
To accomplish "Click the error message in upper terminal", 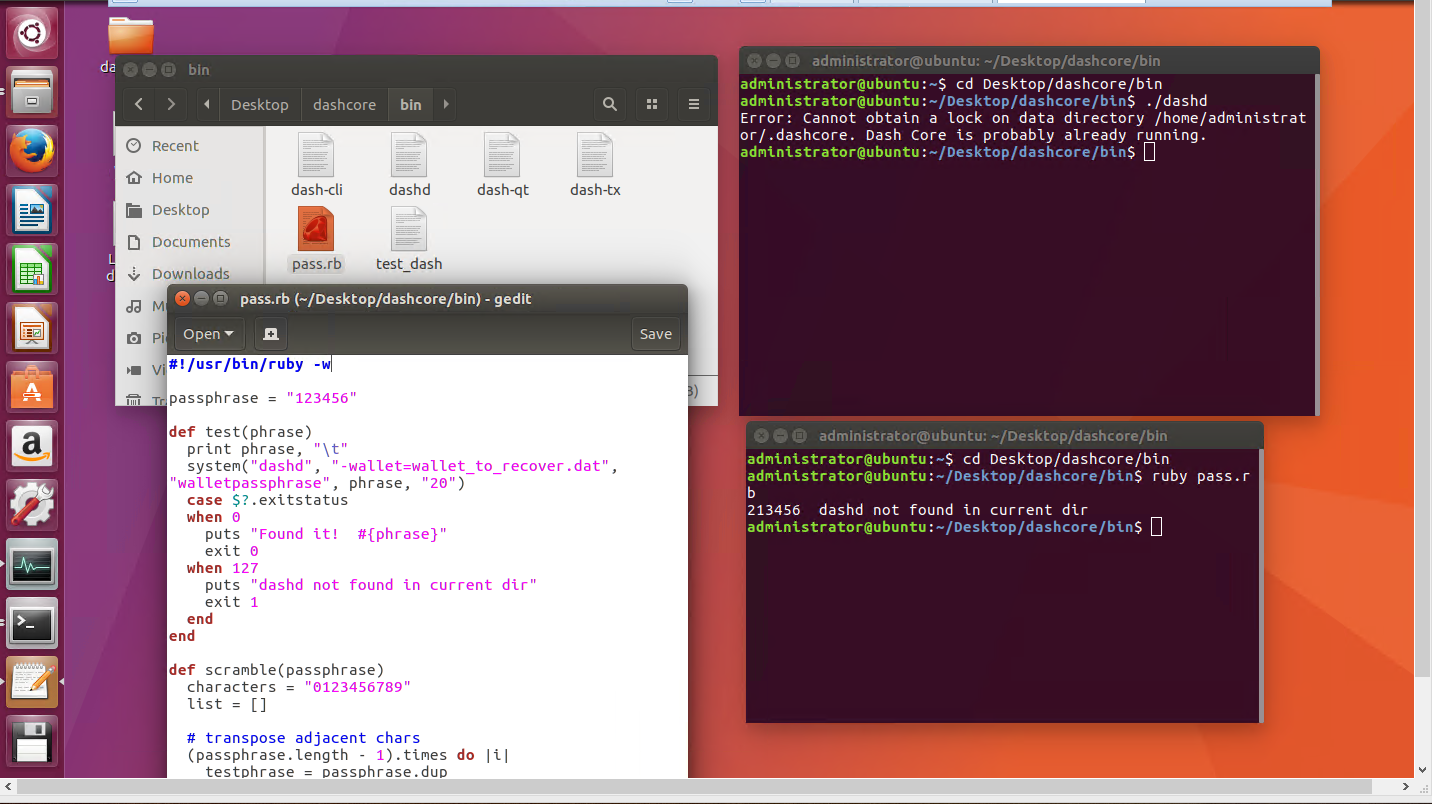I will coord(1023,127).
